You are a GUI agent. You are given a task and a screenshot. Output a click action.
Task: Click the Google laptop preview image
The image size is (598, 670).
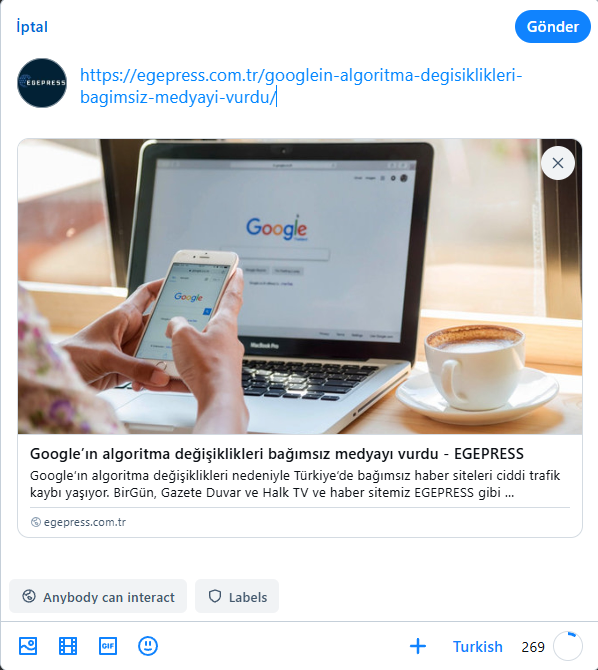[300, 286]
